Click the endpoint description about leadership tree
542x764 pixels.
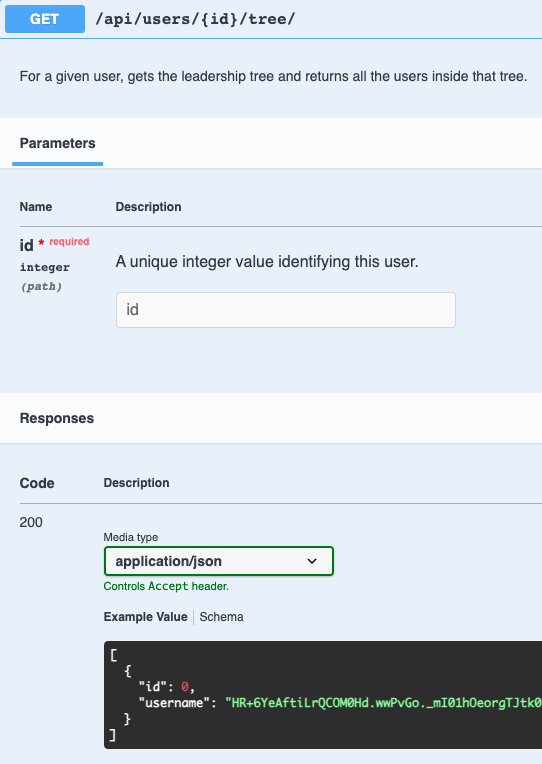coord(273,76)
